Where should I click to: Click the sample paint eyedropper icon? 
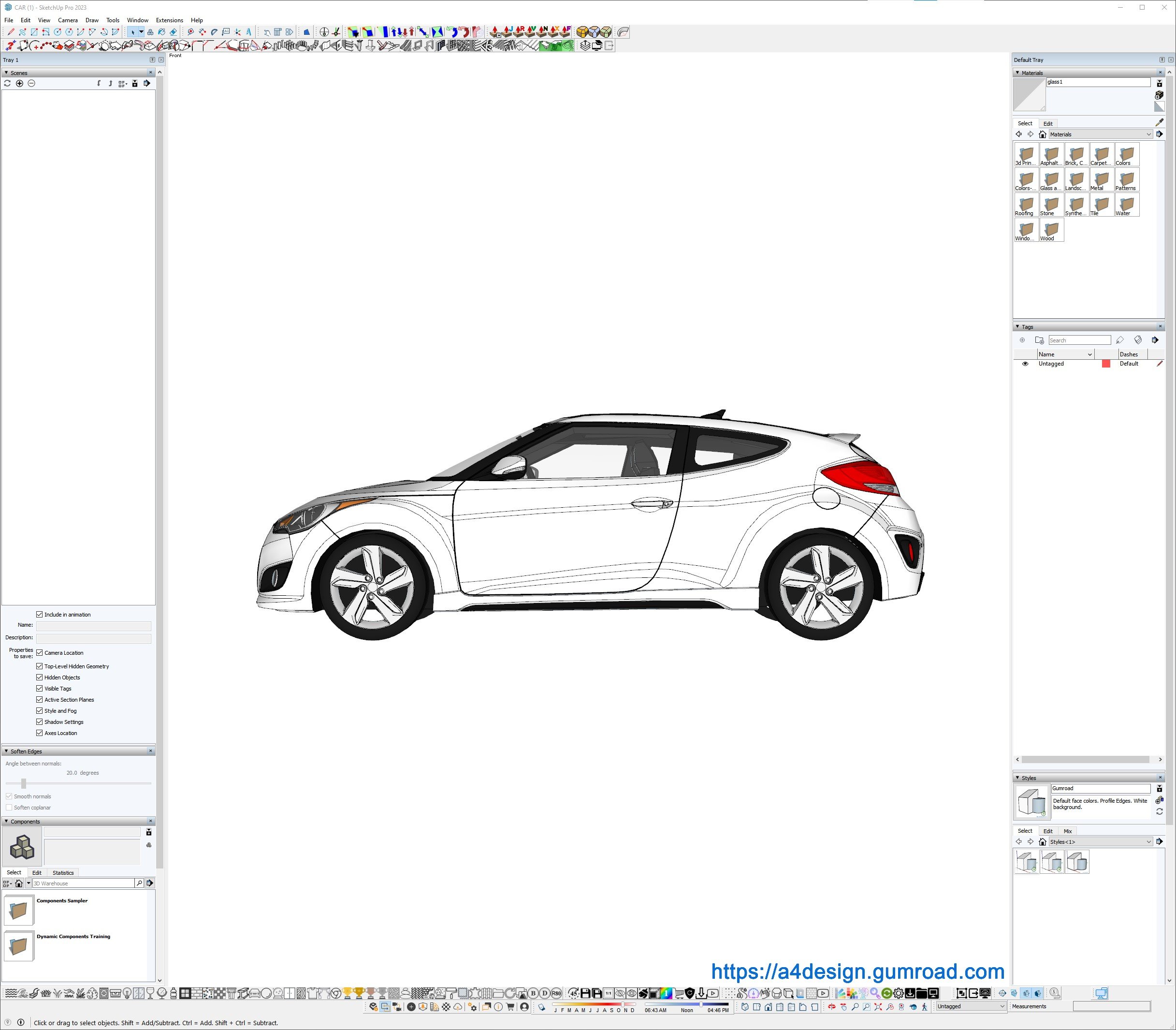pyautogui.click(x=1159, y=122)
